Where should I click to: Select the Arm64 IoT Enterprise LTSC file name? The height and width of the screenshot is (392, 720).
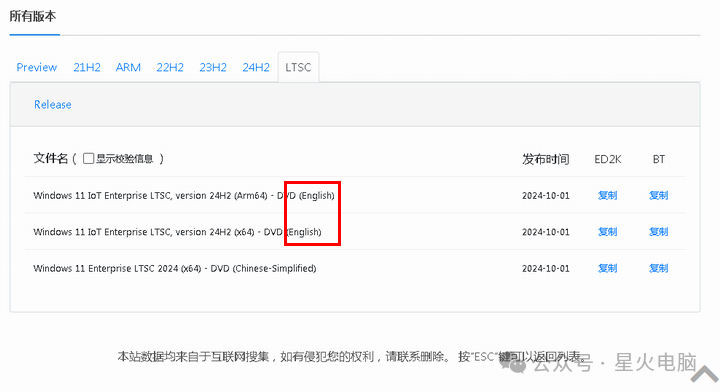coord(184,196)
